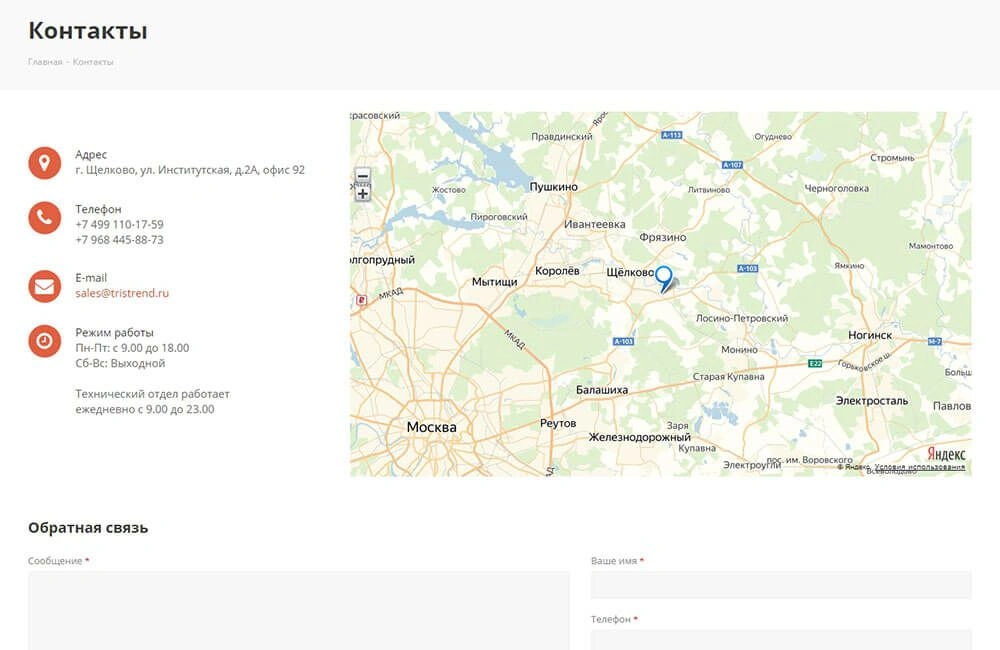Viewport: 1000px width, 650px height.
Task: Click Москва label on the map
Action: pos(431,428)
